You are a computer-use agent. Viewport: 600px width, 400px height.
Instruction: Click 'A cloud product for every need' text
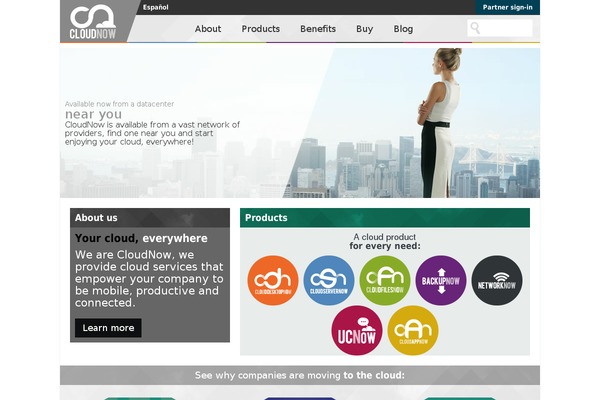pos(385,242)
